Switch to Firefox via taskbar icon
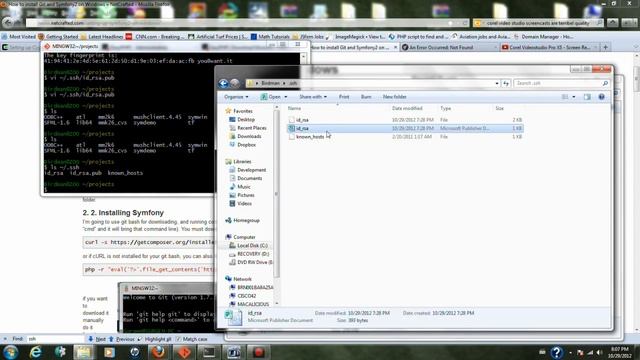 point(159,352)
